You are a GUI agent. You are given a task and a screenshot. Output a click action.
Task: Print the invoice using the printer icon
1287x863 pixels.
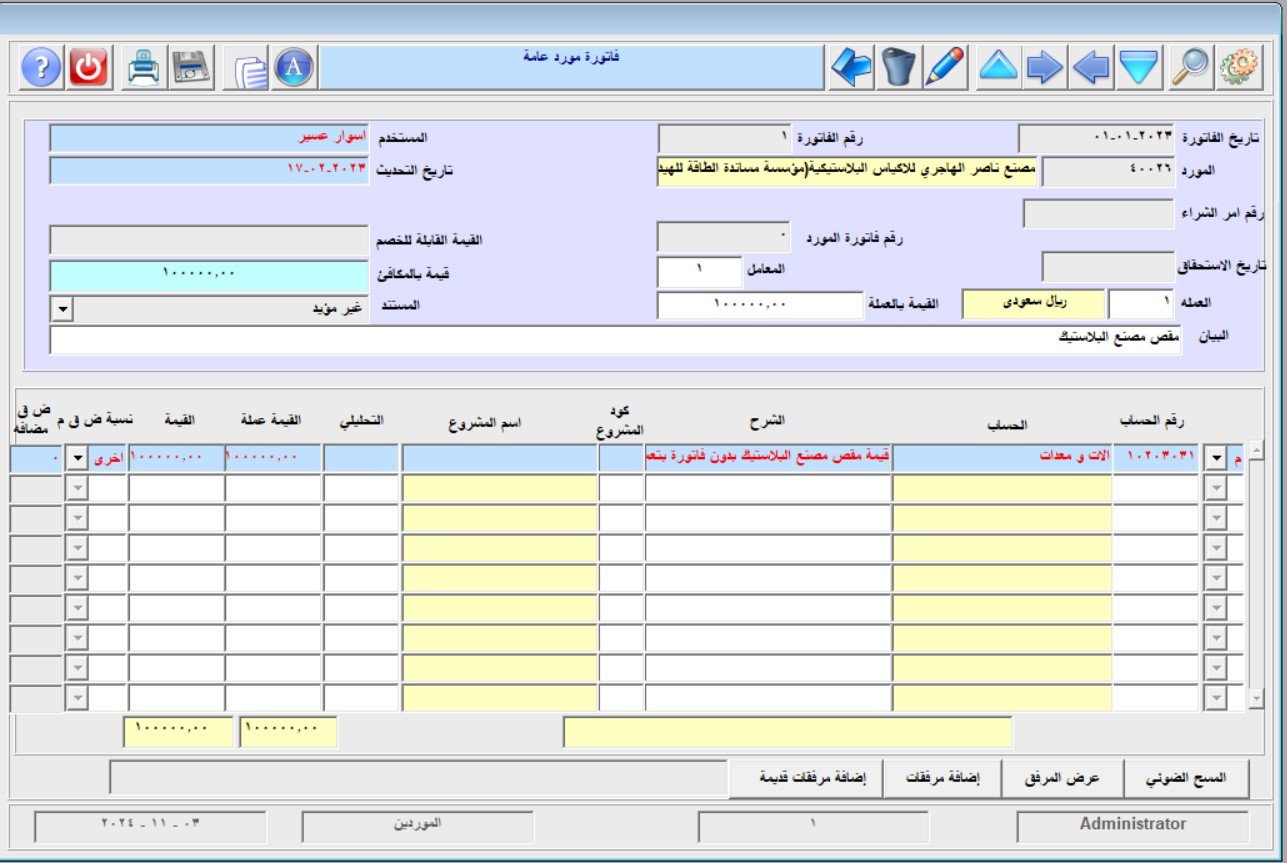pos(145,68)
